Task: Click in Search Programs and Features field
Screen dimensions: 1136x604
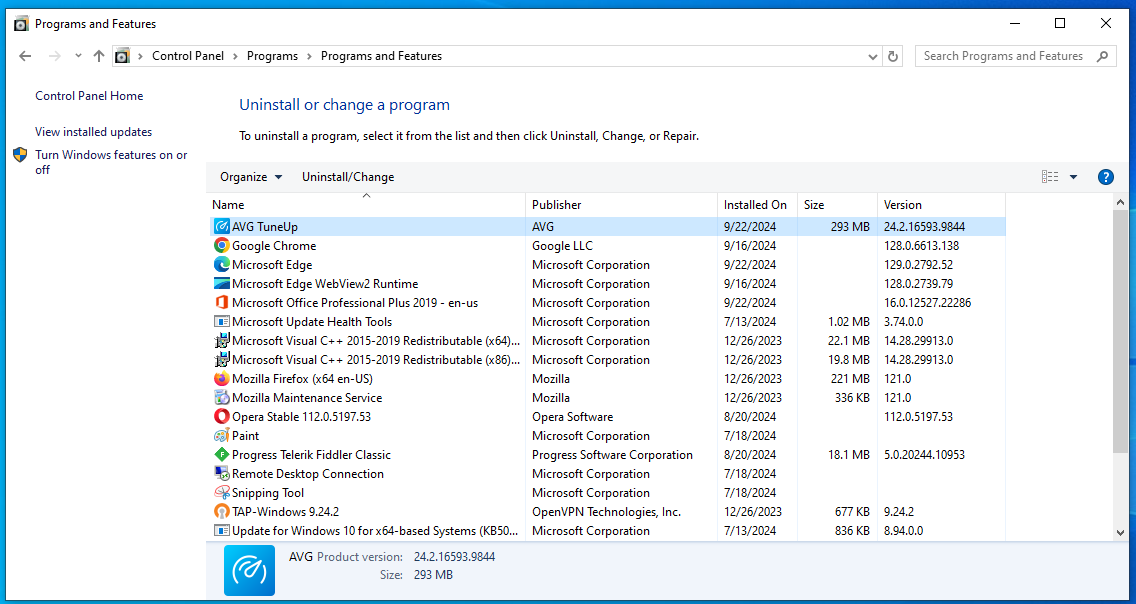Action: [1003, 56]
